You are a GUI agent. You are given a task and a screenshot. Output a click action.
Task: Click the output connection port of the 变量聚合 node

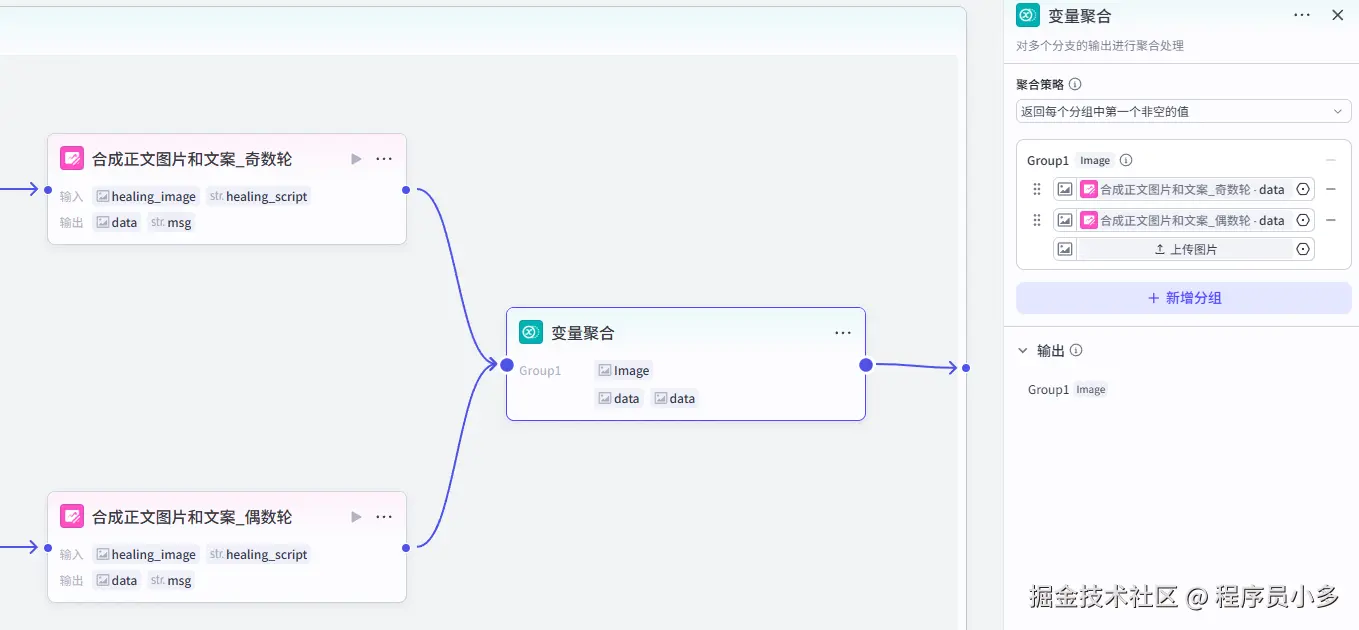[x=867, y=364]
